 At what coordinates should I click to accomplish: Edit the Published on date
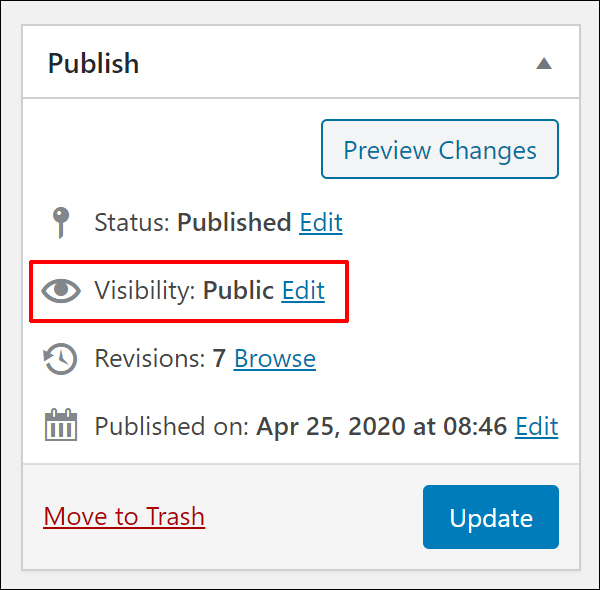coord(536,426)
